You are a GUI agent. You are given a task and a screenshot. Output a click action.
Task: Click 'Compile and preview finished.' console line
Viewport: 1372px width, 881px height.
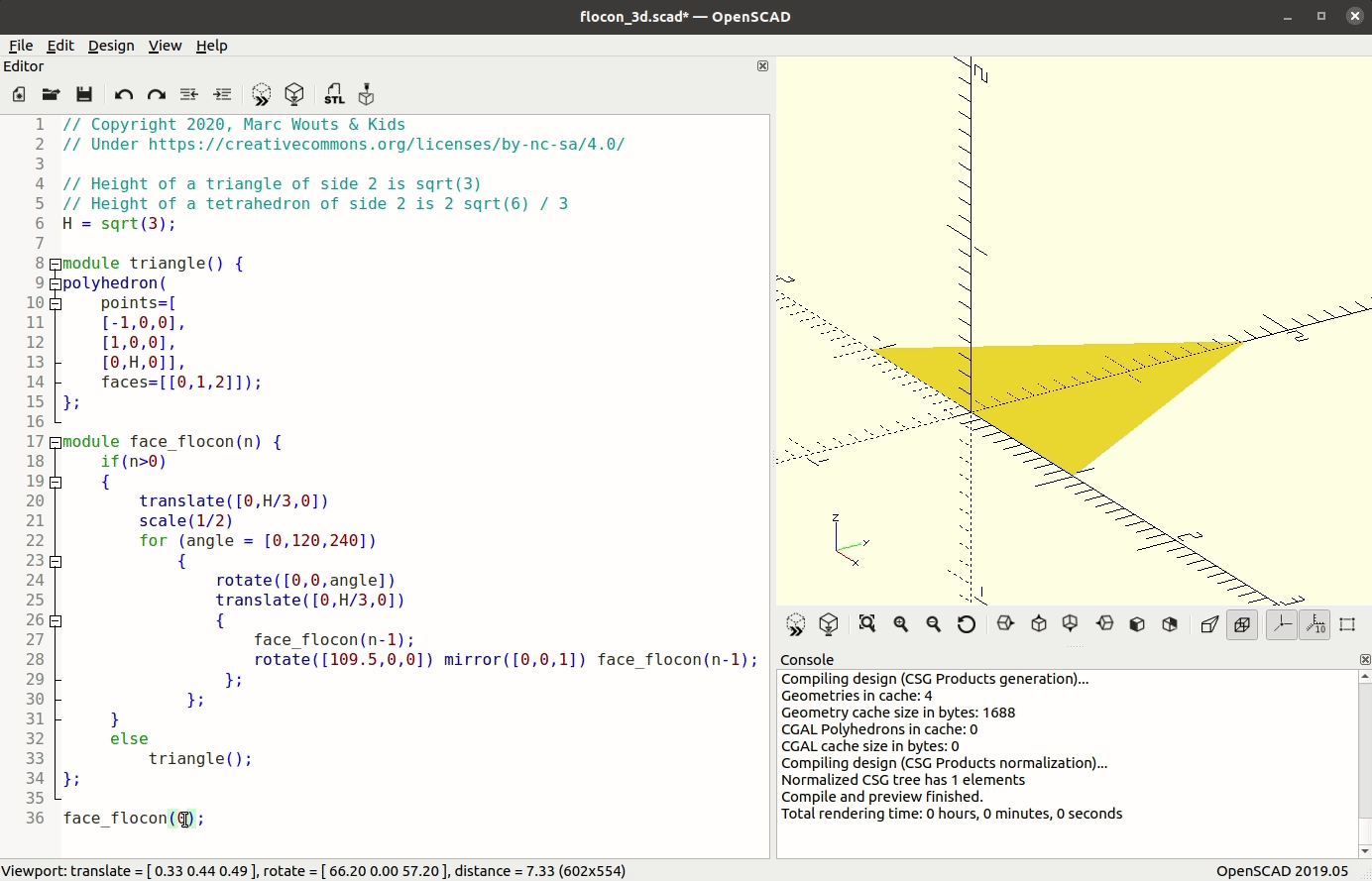pyautogui.click(x=882, y=797)
